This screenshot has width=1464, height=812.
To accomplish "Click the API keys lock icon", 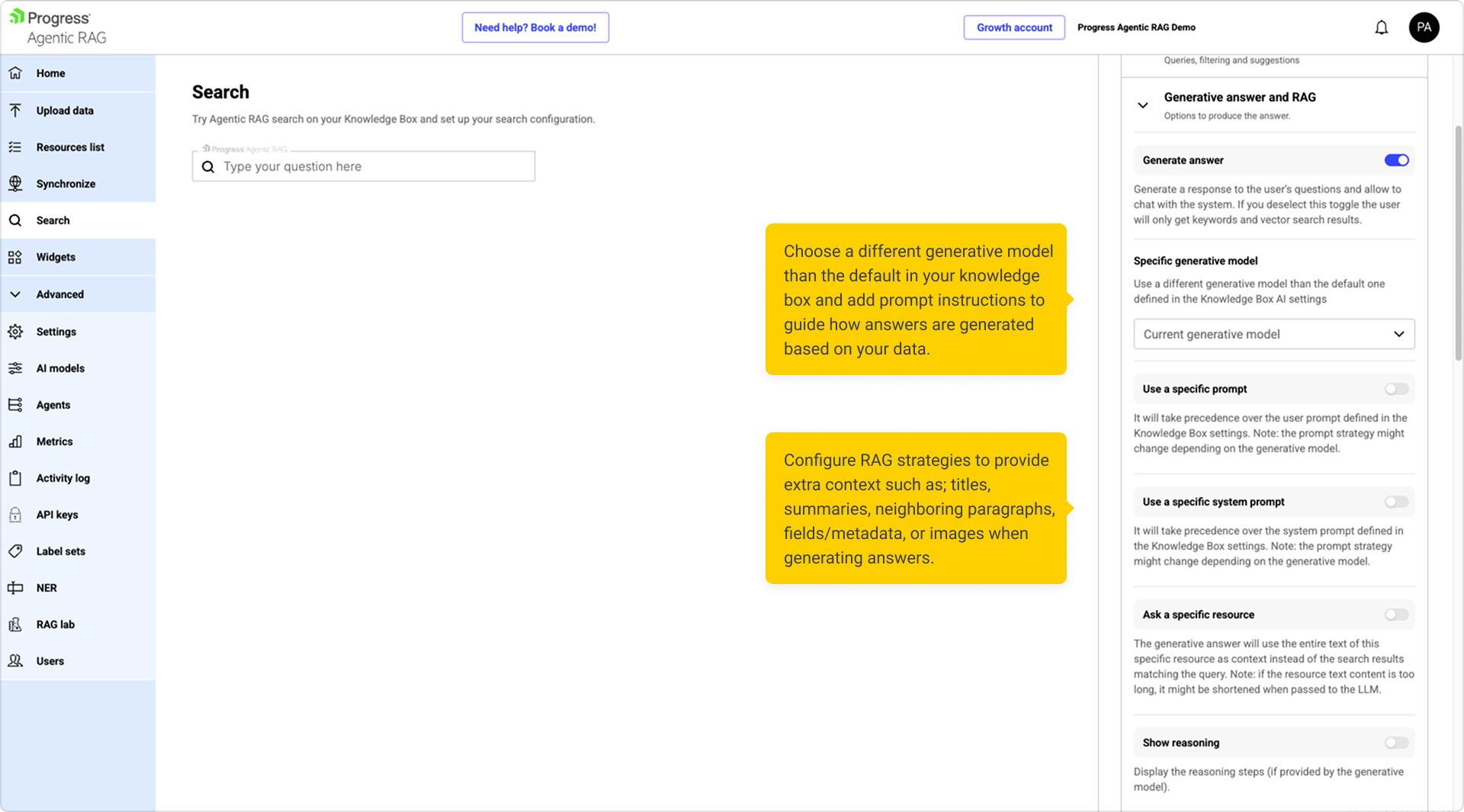I will point(15,515).
